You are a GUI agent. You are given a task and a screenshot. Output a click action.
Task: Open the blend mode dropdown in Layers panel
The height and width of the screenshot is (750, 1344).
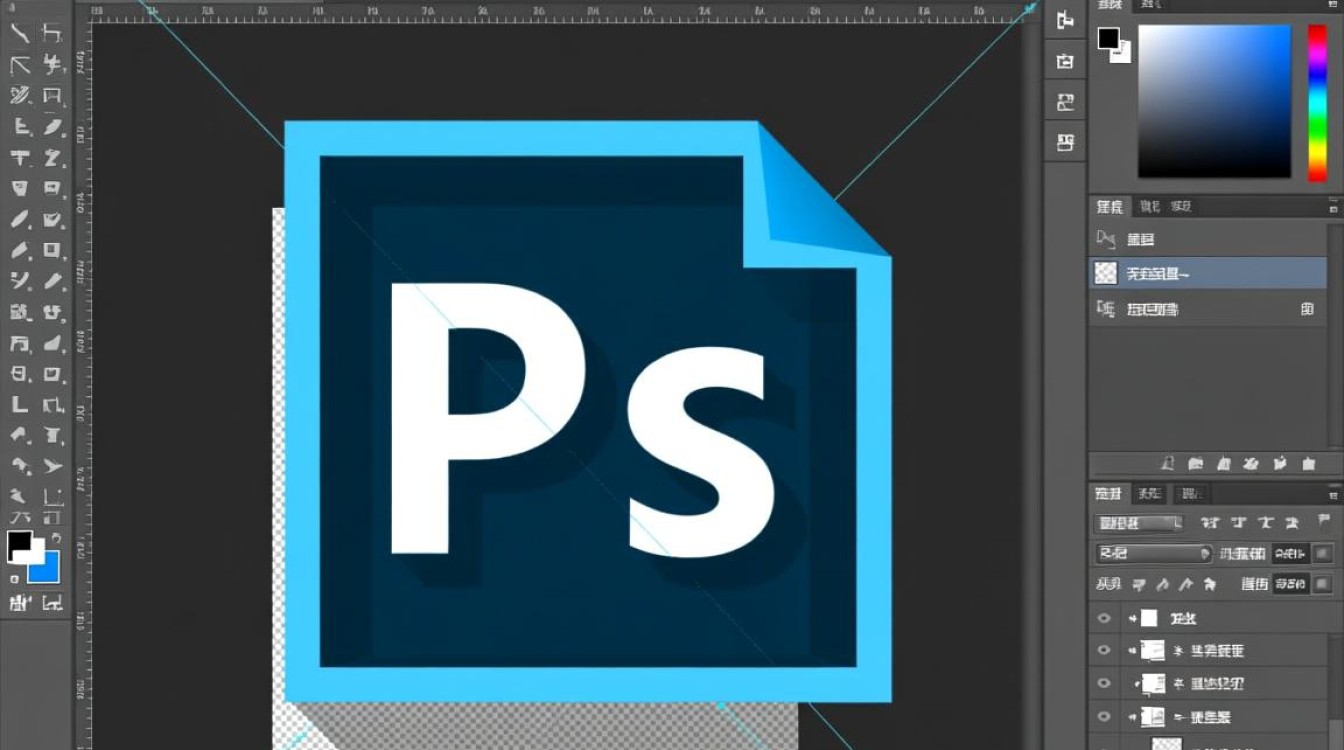1154,554
